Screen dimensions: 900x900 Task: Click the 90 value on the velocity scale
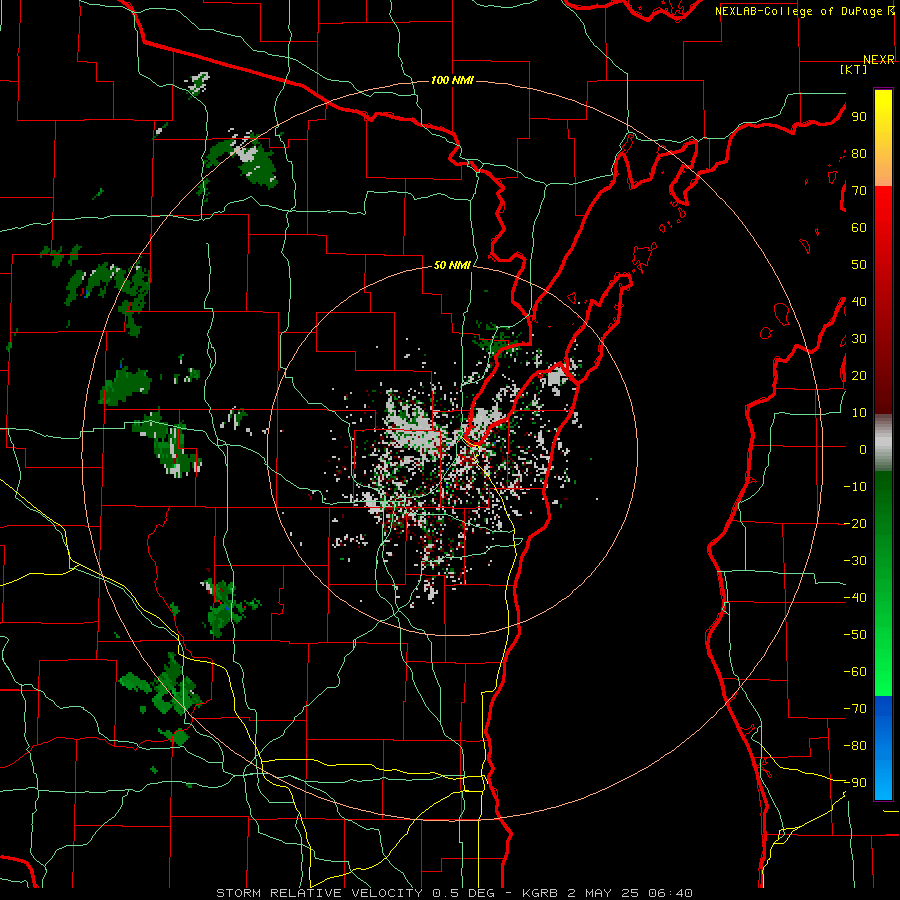[859, 117]
